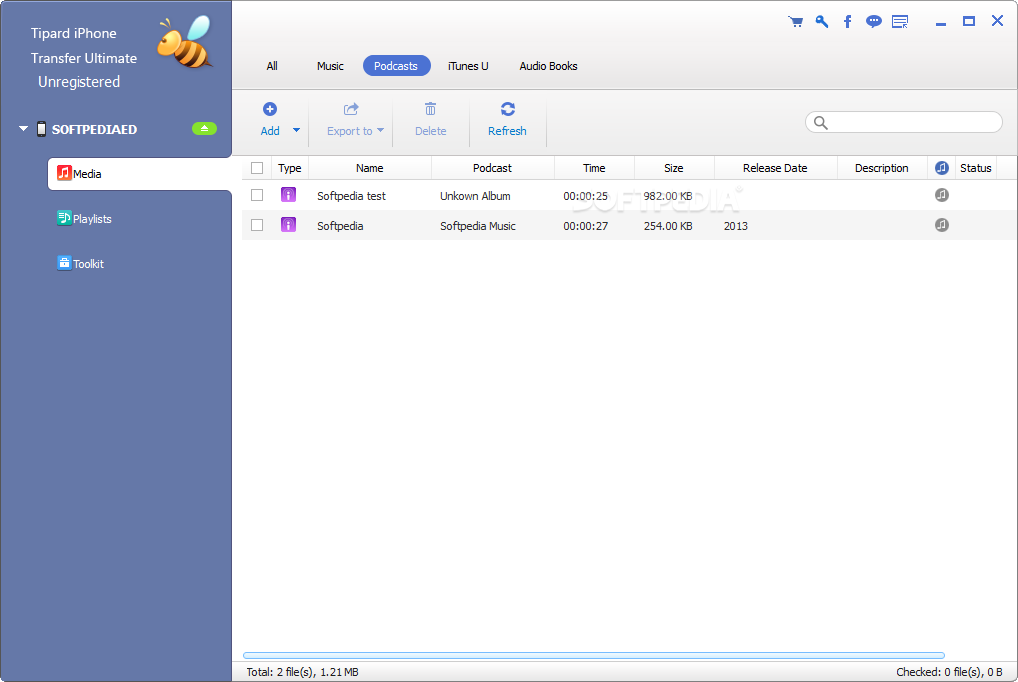
Task: Click the music note column header icon
Action: coord(941,168)
